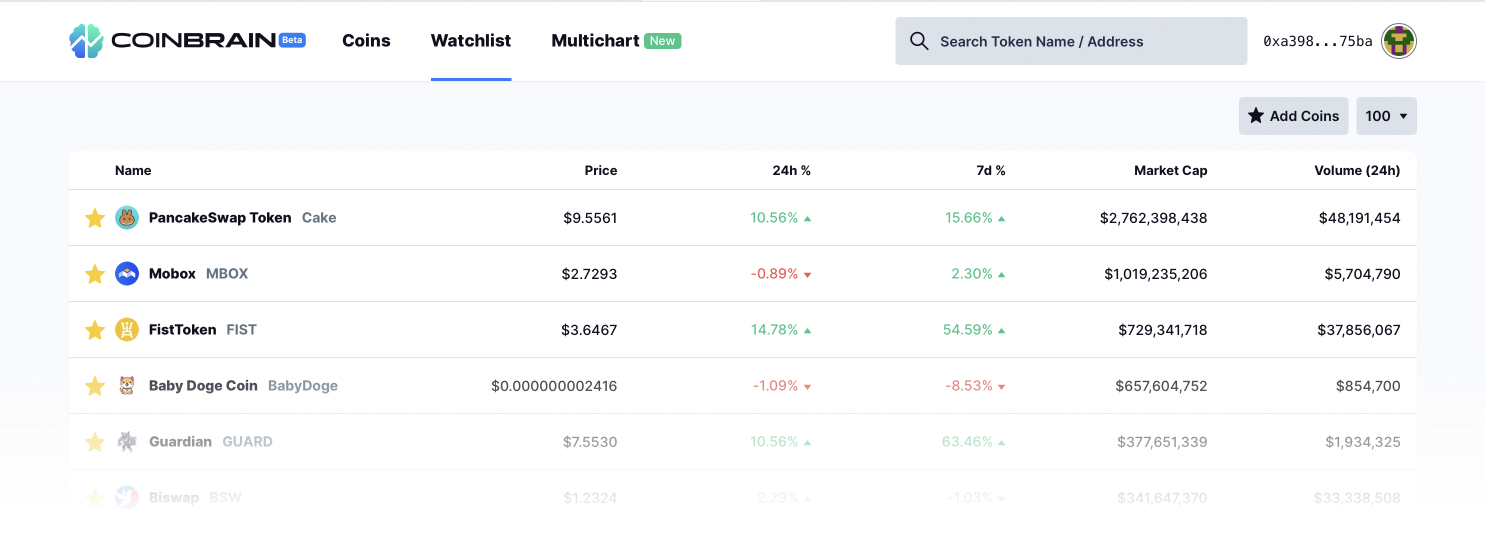This screenshot has height=546, width=1485.
Task: Open Mobox name link
Action: coord(172,274)
